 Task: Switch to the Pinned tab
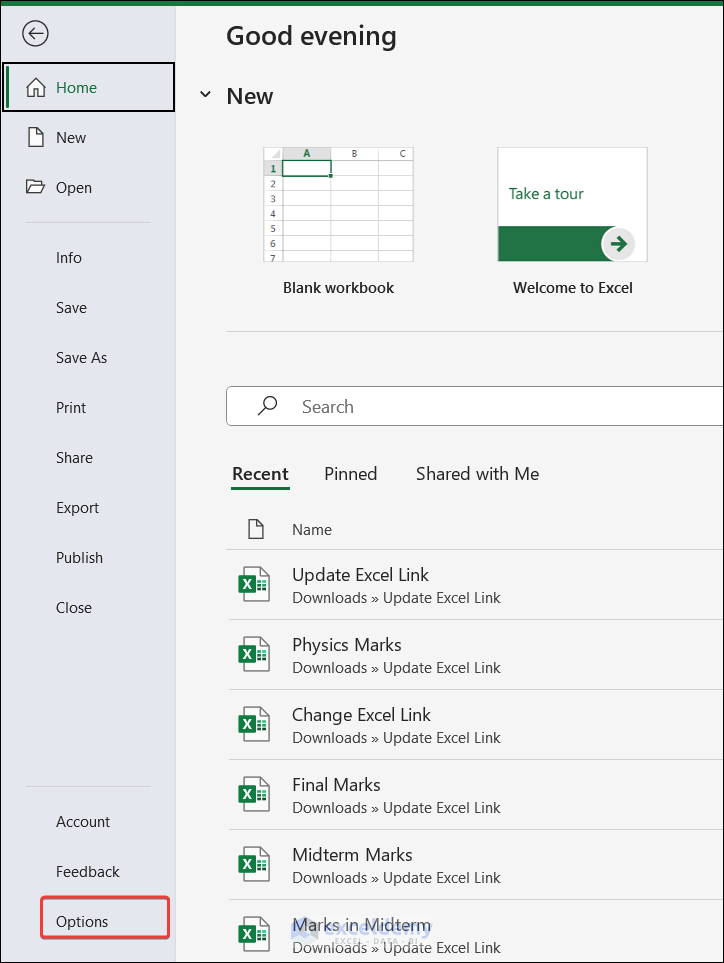click(350, 474)
